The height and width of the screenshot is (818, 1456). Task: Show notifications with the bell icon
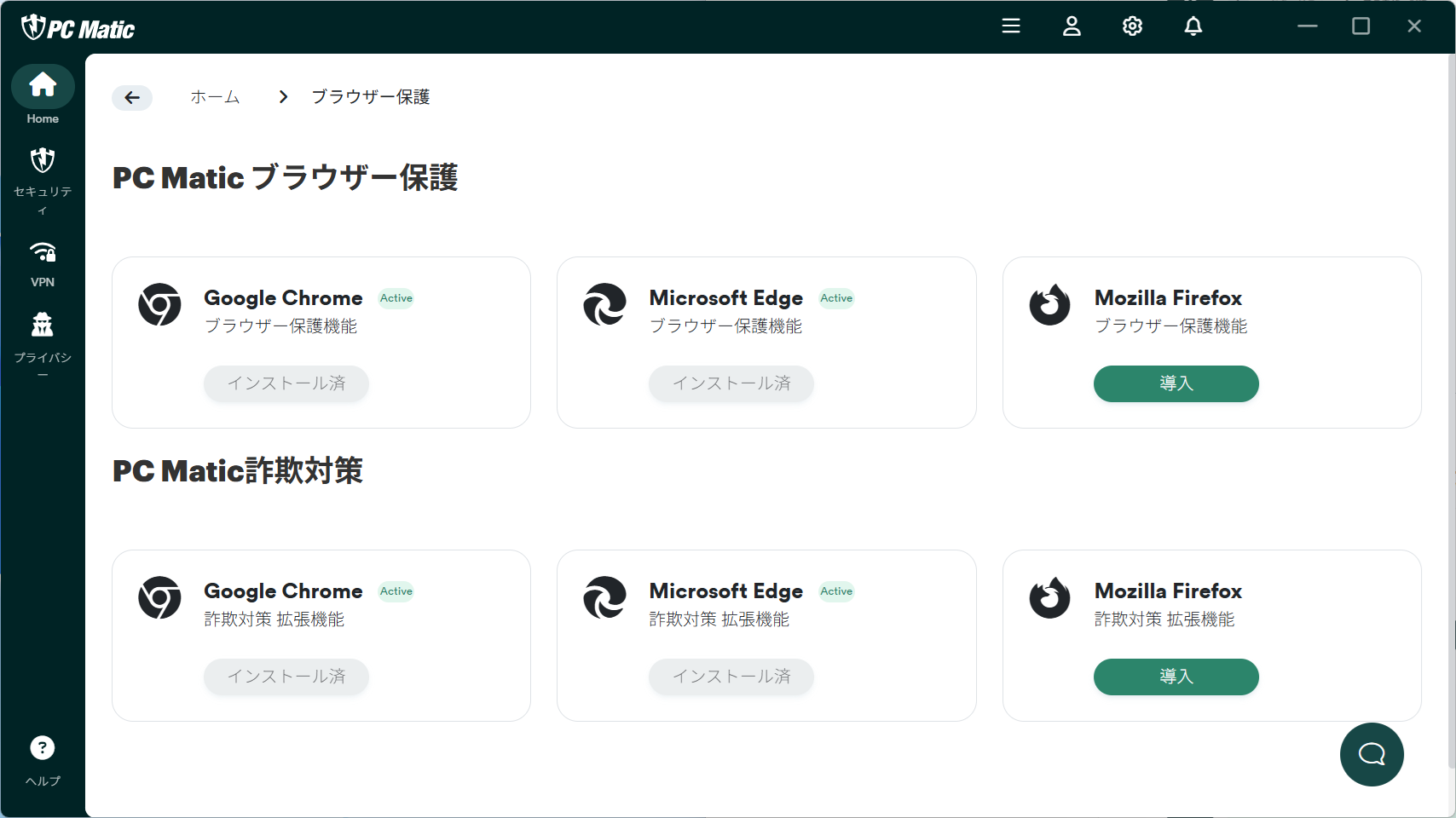[1193, 26]
